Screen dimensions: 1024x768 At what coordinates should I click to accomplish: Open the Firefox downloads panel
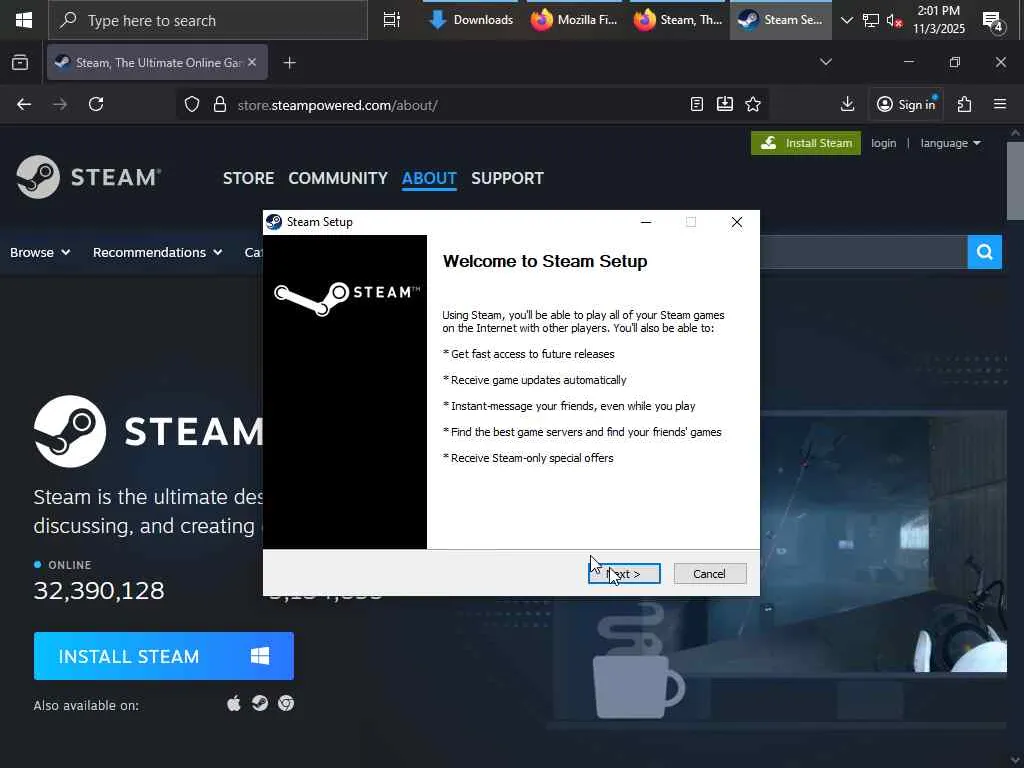pos(848,104)
